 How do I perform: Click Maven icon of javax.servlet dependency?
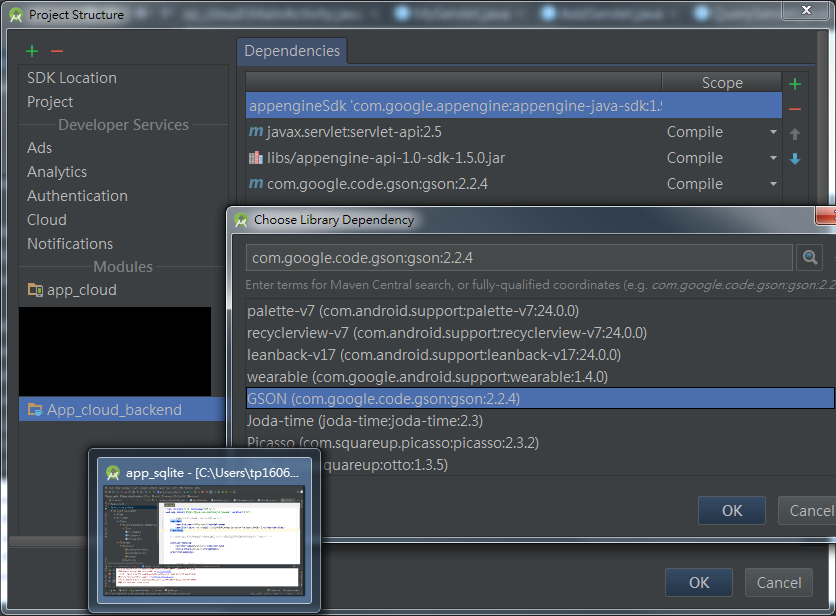coord(256,131)
